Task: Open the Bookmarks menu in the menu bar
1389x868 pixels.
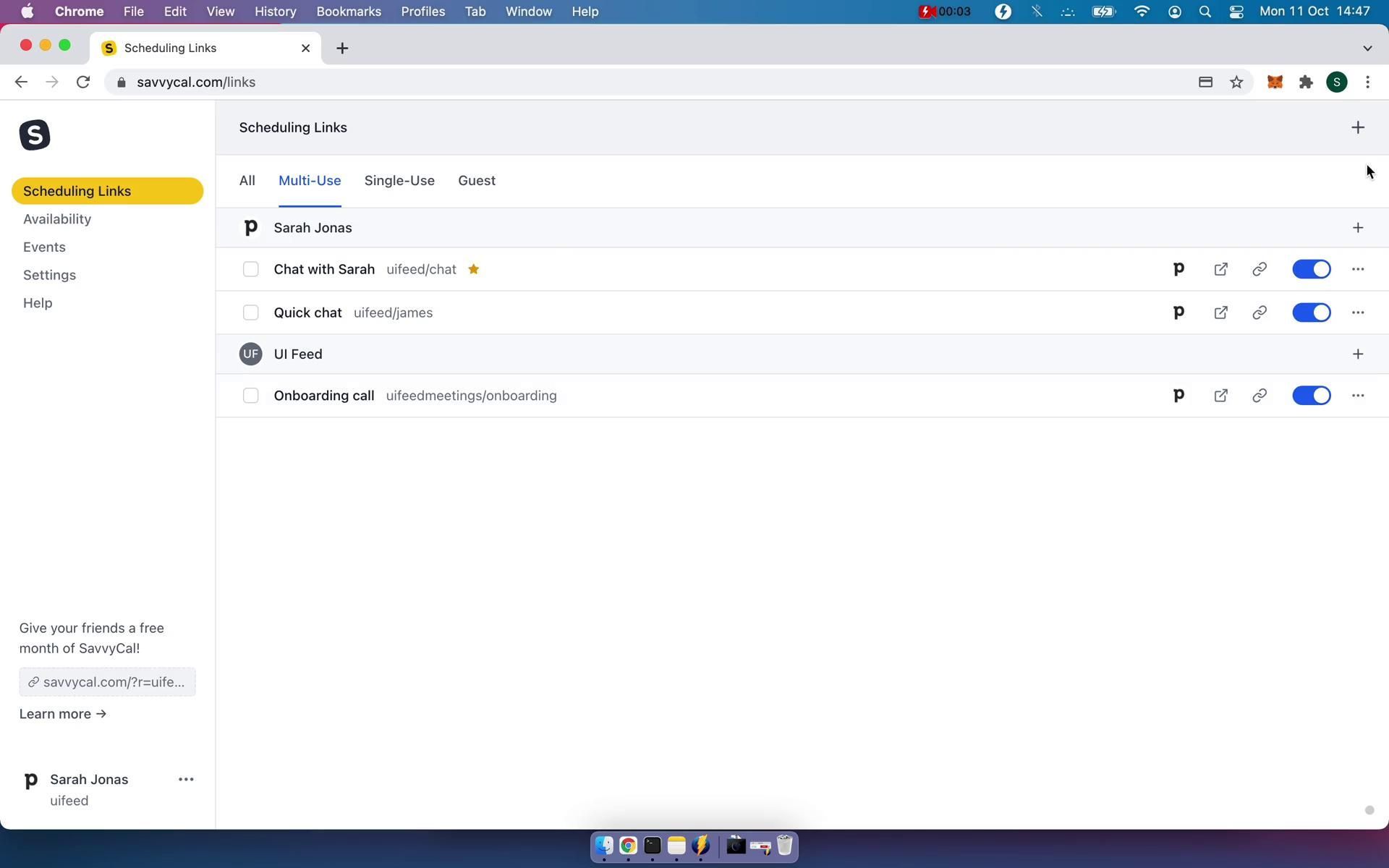Action: coord(349,11)
